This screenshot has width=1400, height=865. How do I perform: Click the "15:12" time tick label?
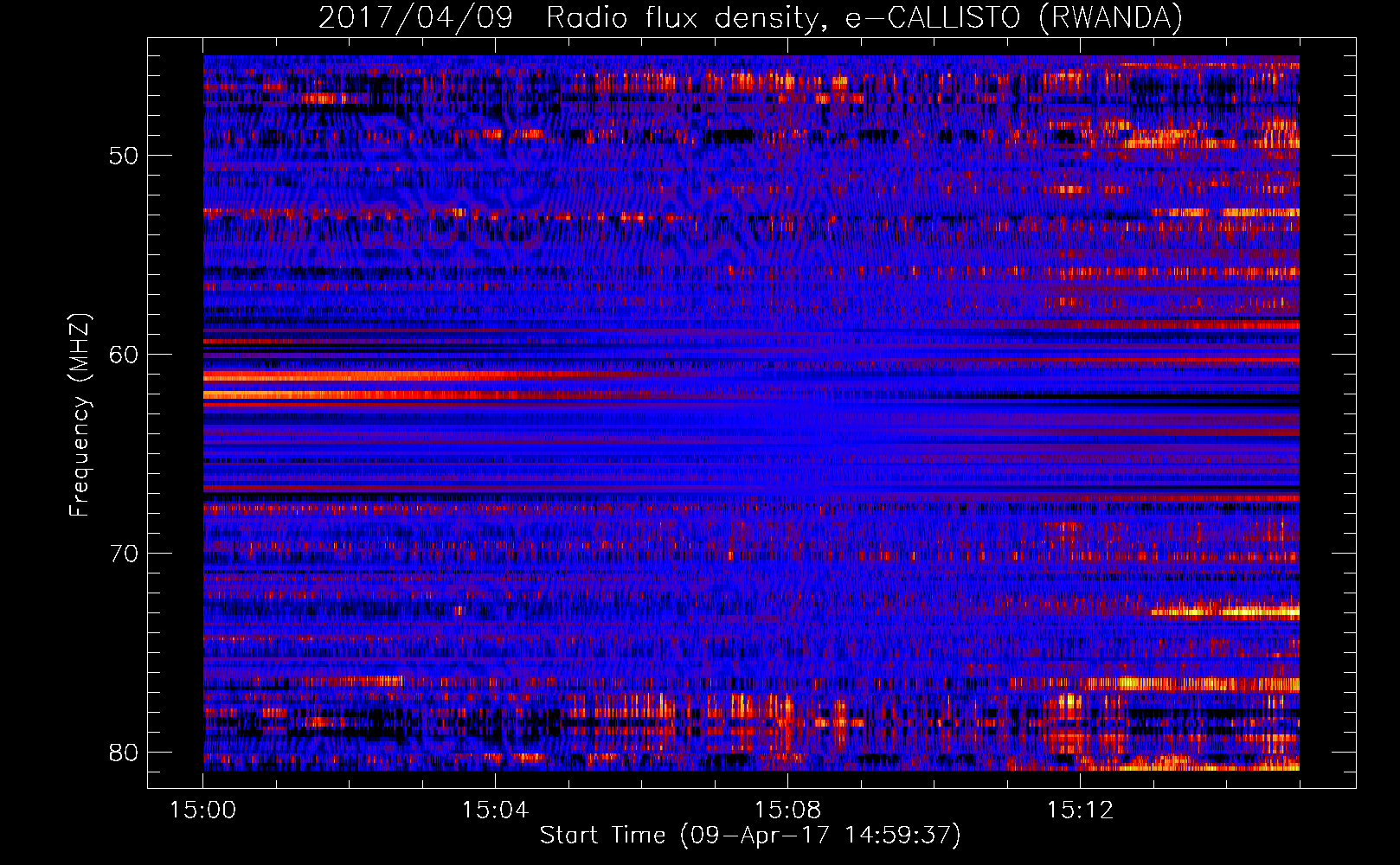tap(1080, 810)
